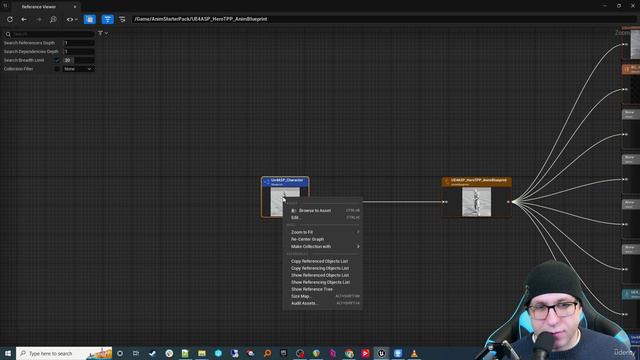640x360 pixels.
Task: Choose Show Reference Tree
Action: coord(322,289)
